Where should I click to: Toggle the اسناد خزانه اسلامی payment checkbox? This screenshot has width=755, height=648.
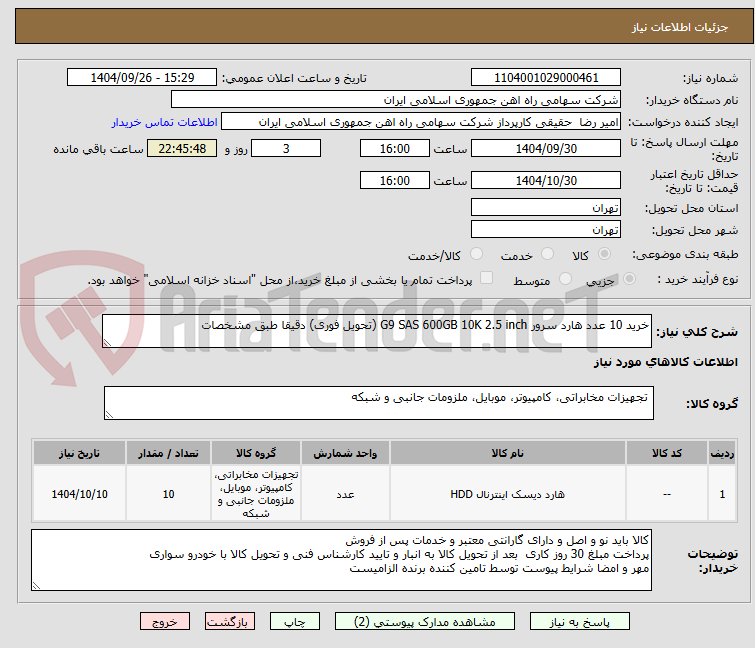coord(486,278)
